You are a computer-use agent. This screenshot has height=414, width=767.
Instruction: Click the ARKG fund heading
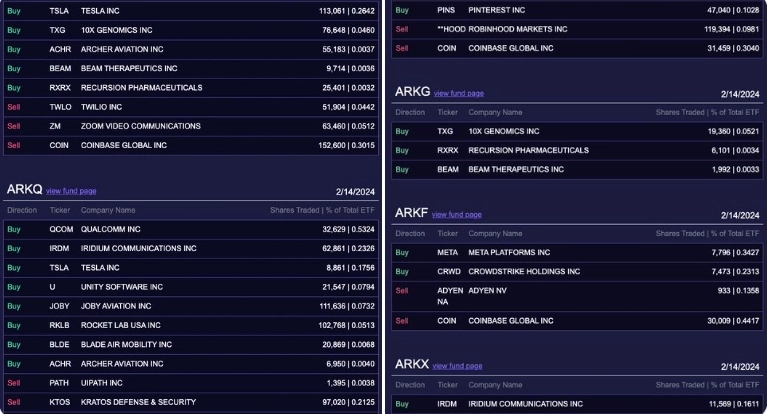click(412, 92)
